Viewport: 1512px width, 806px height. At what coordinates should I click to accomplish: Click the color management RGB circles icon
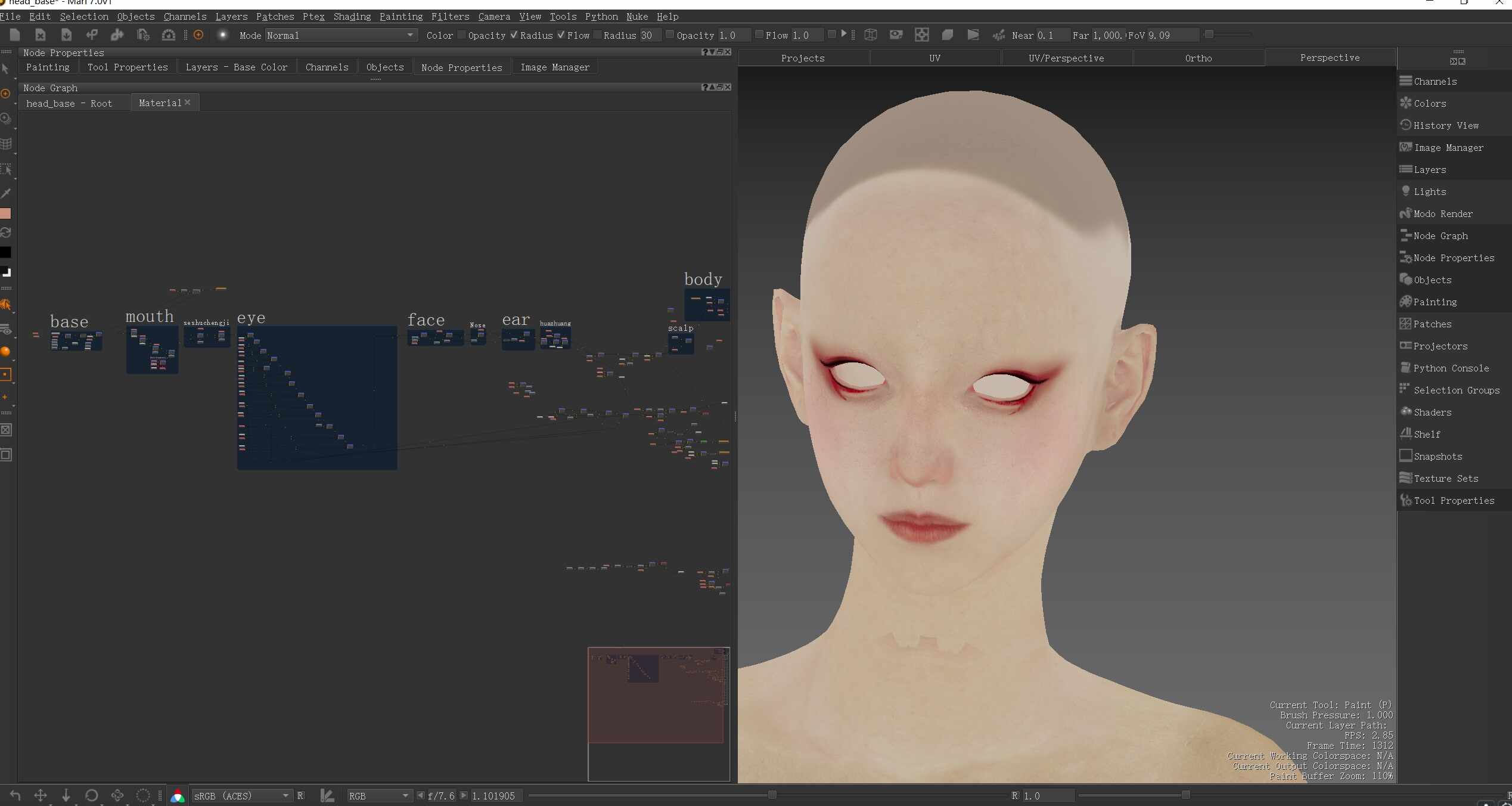coord(178,796)
